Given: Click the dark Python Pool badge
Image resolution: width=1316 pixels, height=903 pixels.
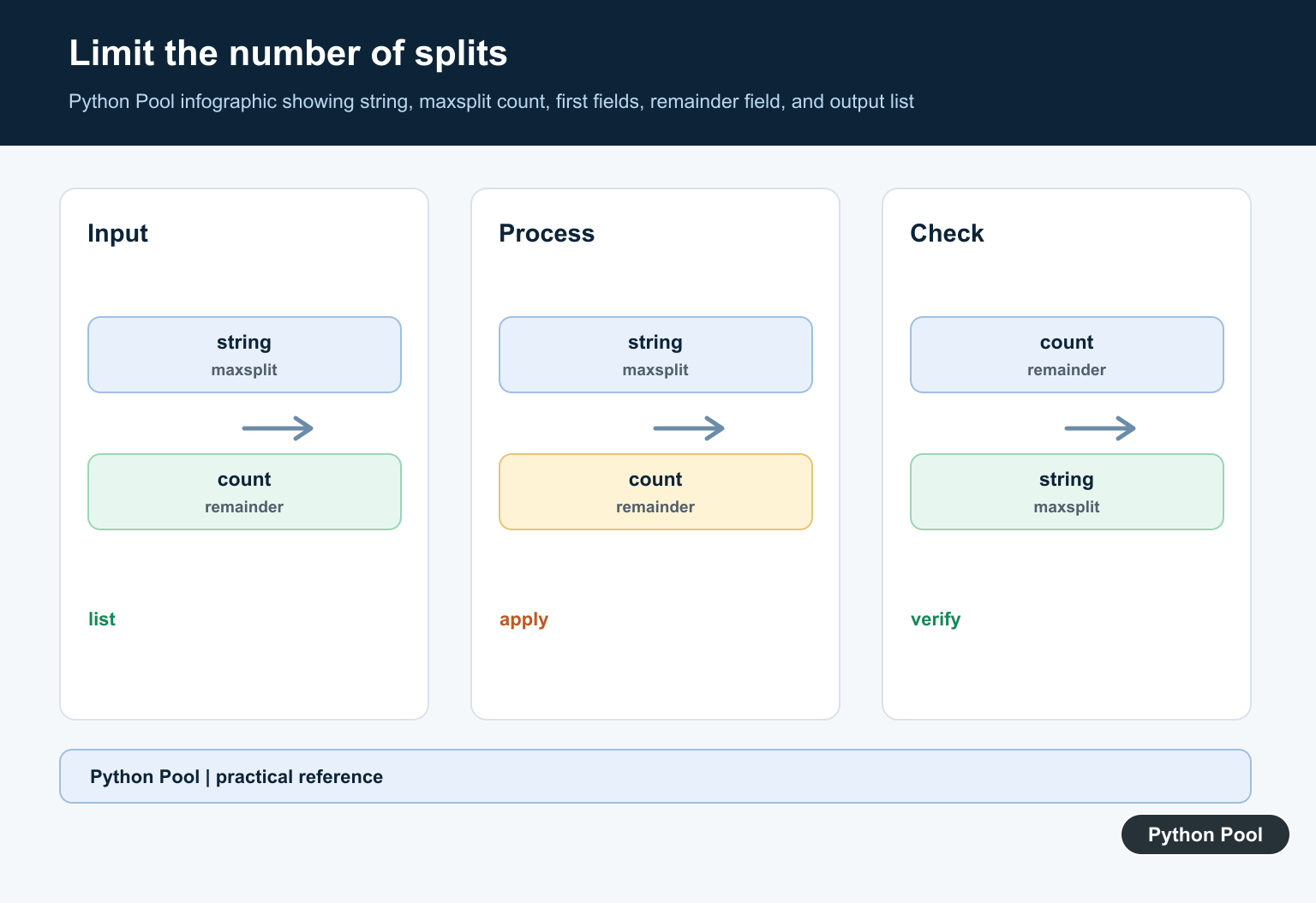Looking at the screenshot, I should pyautogui.click(x=1205, y=834).
